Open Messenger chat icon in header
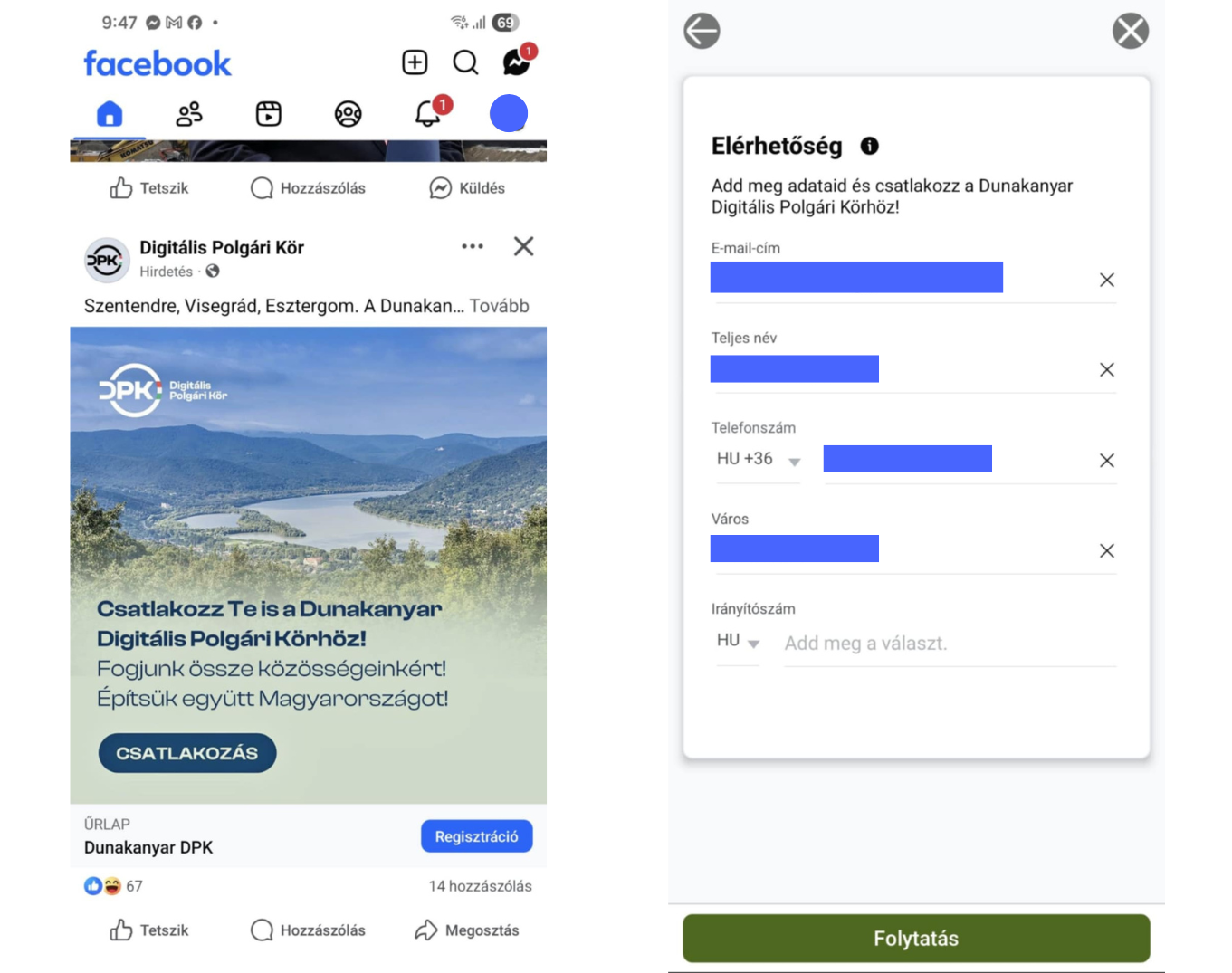 coord(516,62)
